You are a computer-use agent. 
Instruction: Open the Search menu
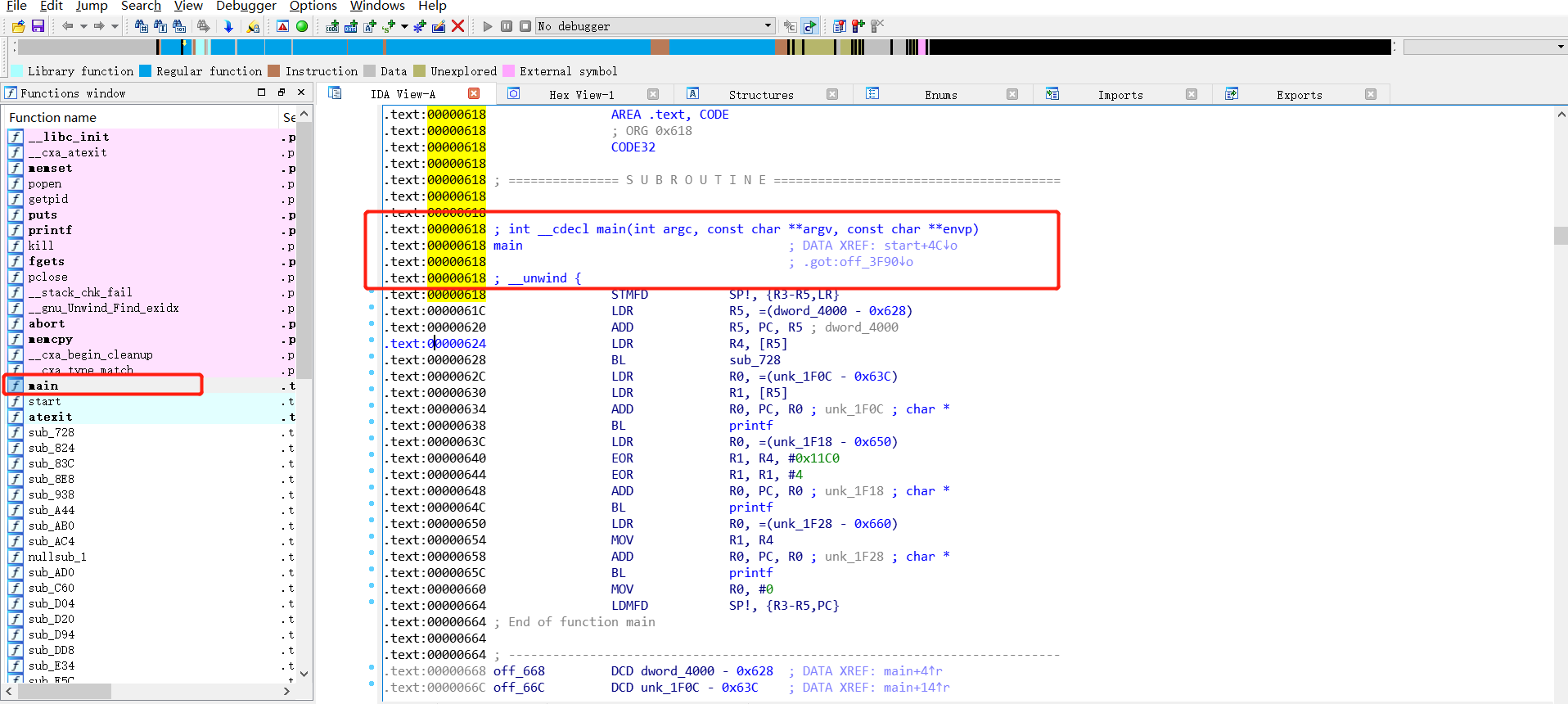point(141,6)
